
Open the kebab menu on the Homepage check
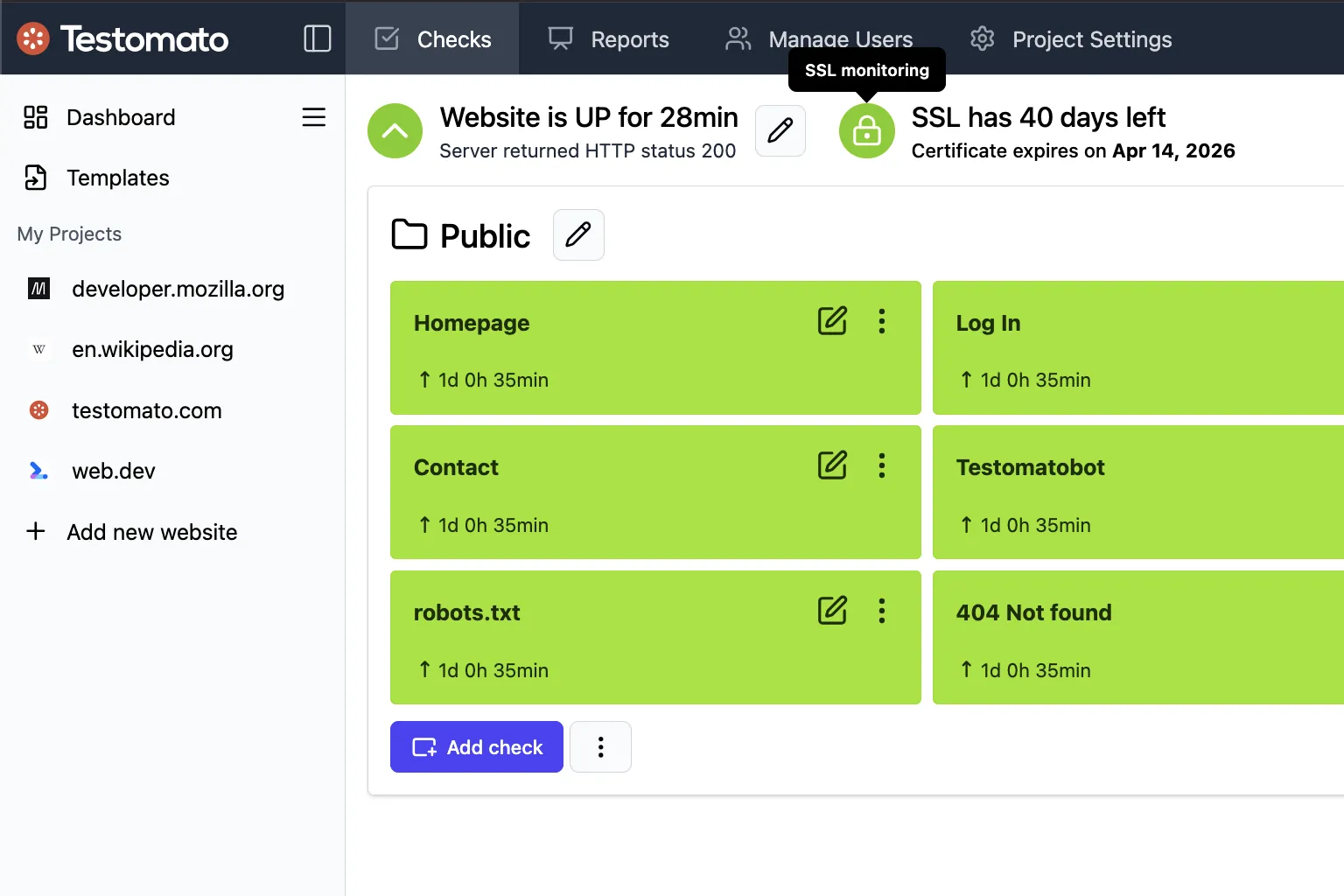[x=881, y=321]
